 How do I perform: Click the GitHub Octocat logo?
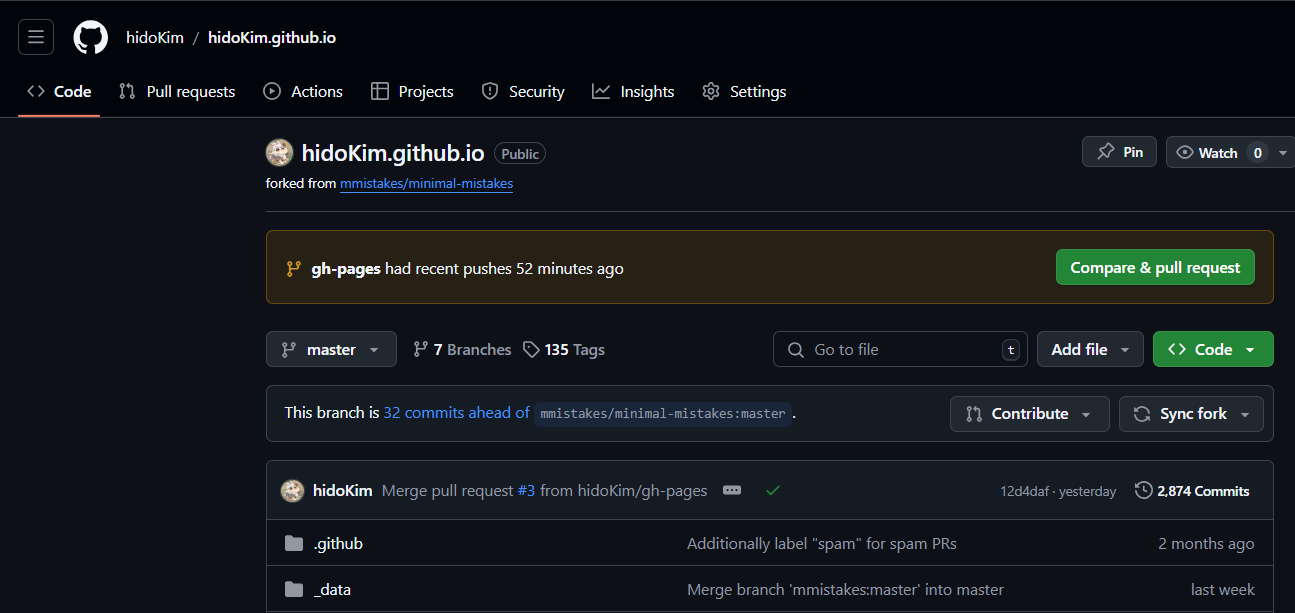(x=90, y=38)
